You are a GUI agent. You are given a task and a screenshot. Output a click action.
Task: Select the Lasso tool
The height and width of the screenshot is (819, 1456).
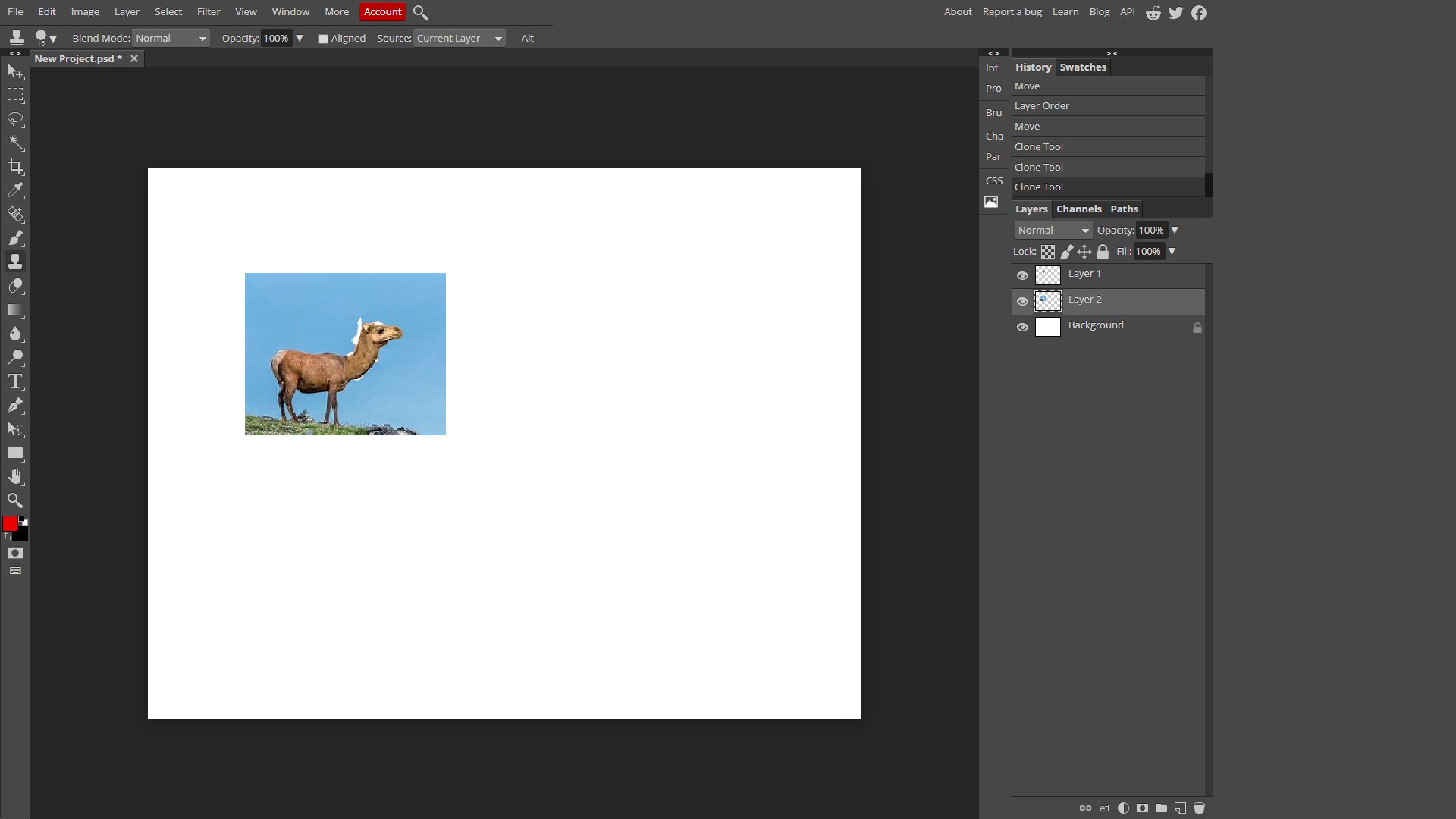coord(15,119)
